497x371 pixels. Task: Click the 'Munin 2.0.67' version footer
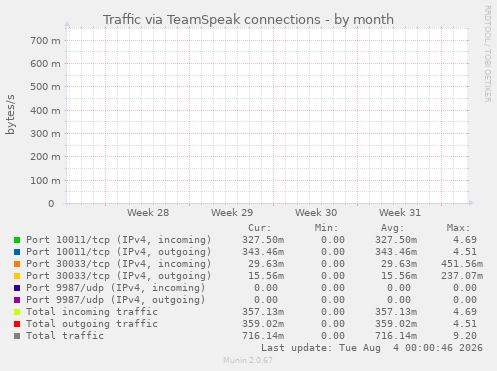point(248,360)
